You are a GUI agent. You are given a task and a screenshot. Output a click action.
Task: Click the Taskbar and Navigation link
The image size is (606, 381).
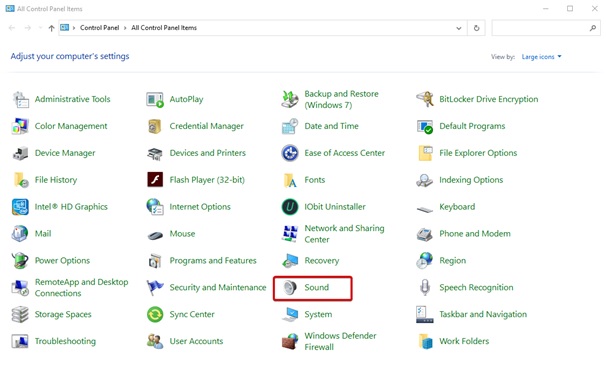(x=483, y=315)
